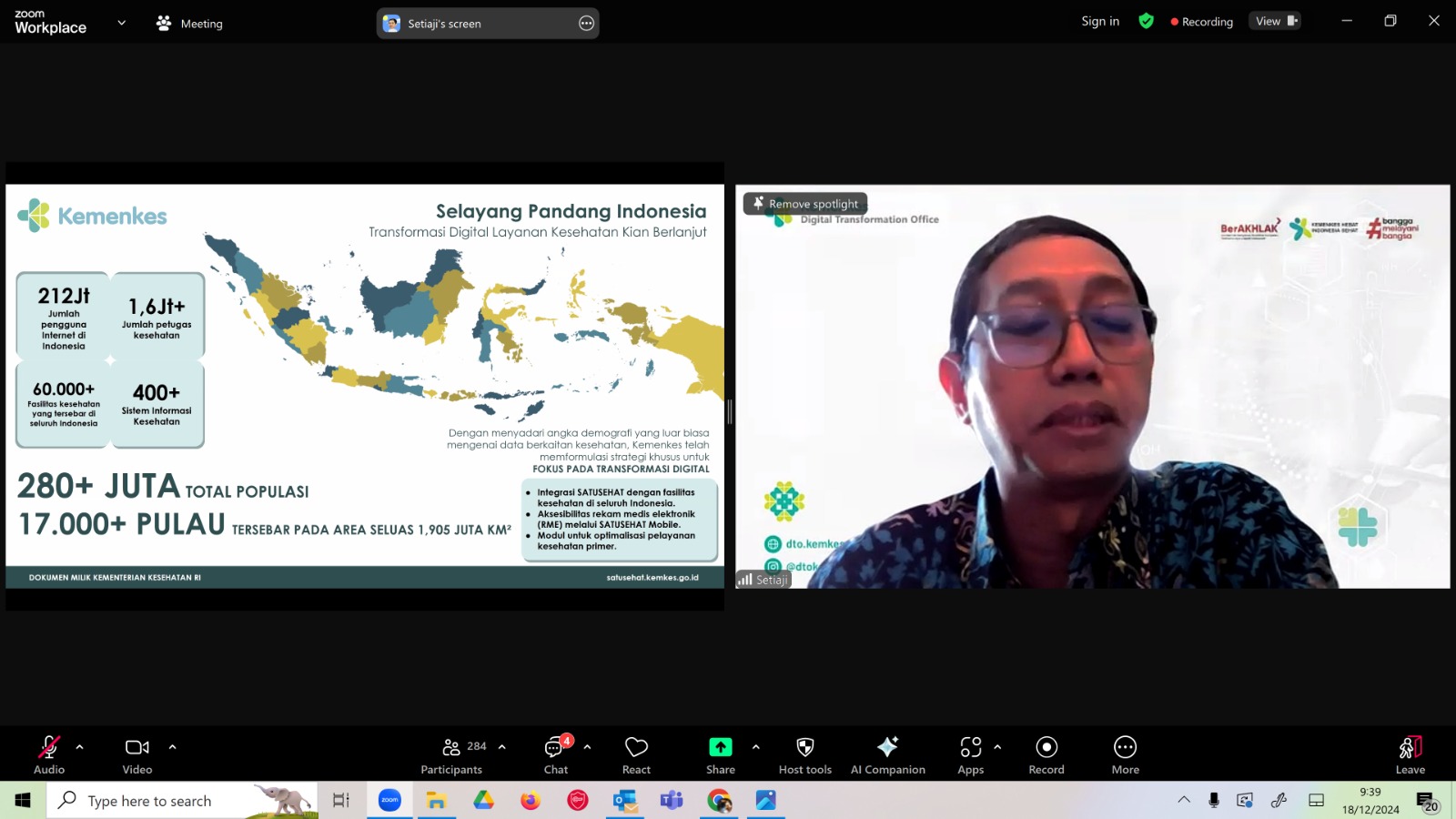Open Firefox in taskbar

[531, 801]
